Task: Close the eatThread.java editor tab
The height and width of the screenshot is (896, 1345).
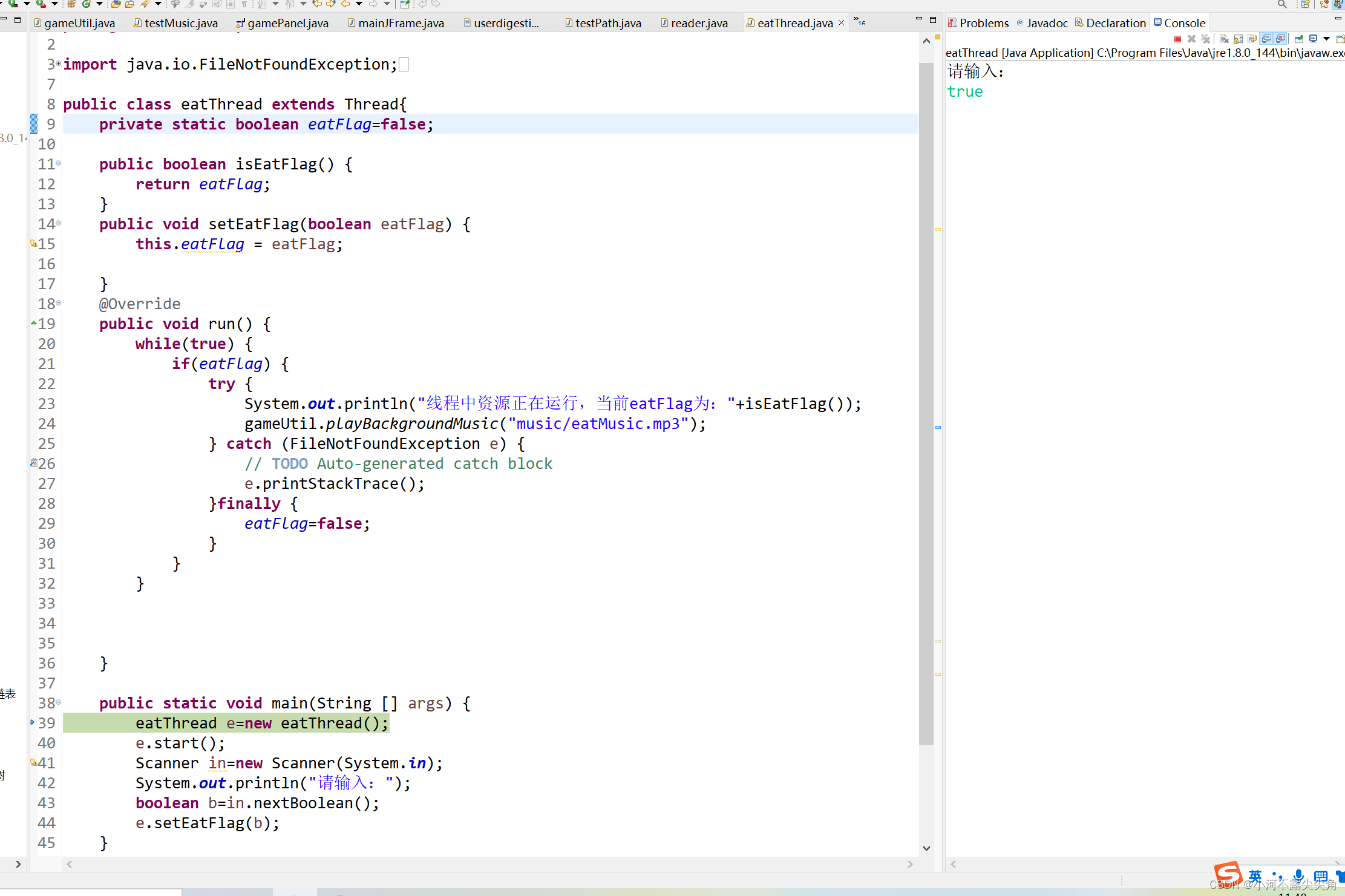Action: [x=841, y=23]
